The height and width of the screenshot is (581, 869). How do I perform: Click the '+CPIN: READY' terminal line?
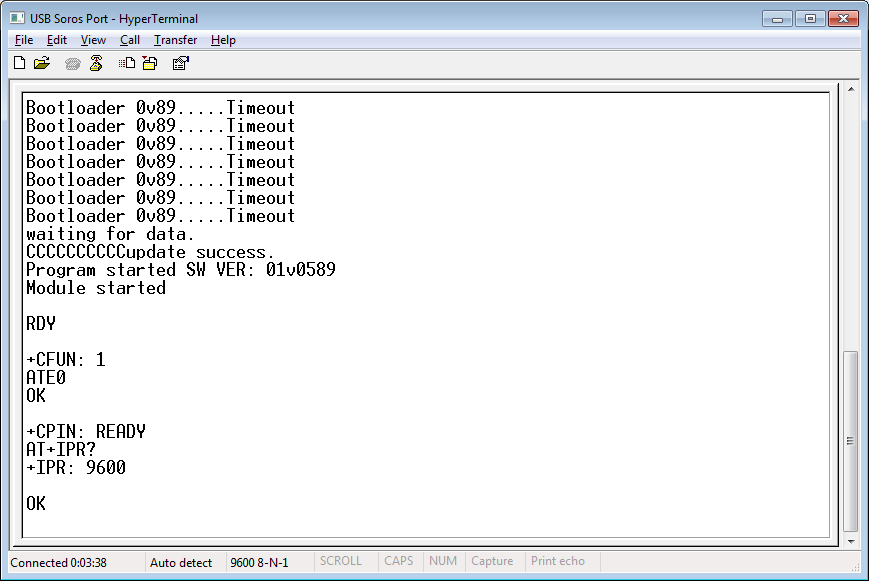click(x=86, y=432)
